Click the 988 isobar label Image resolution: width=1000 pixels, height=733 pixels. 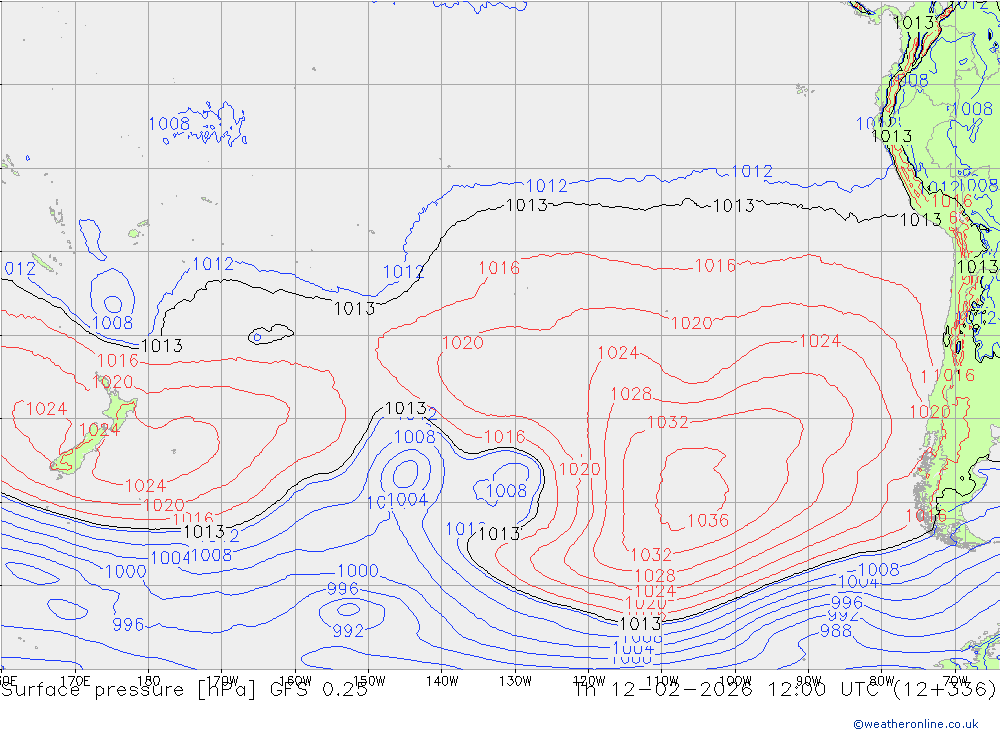(836, 631)
